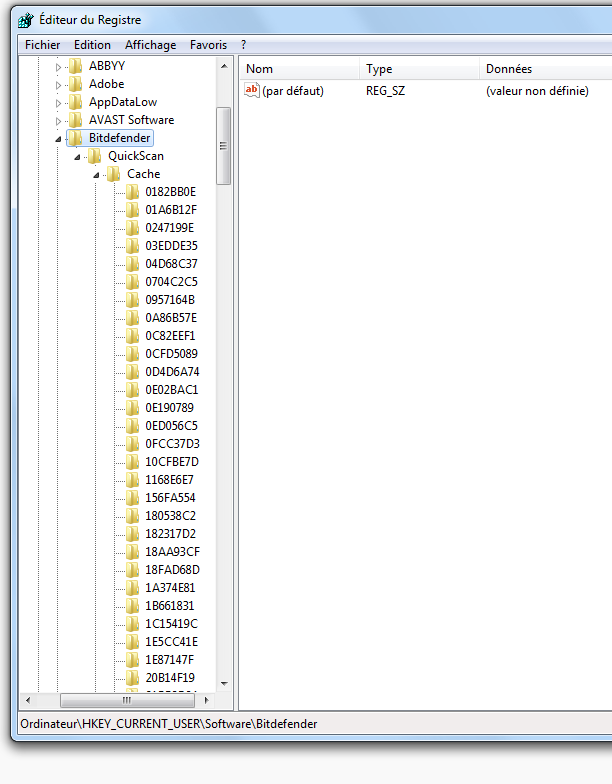Click the Registry Editor title bar icon
Image resolution: width=612 pixels, height=784 pixels.
pyautogui.click(x=26, y=20)
